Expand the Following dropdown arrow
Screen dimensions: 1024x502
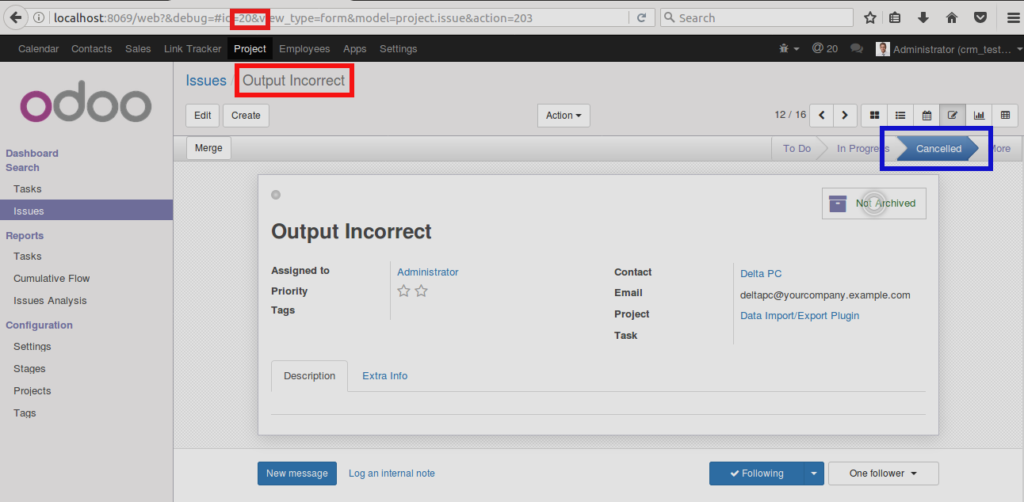[814, 473]
